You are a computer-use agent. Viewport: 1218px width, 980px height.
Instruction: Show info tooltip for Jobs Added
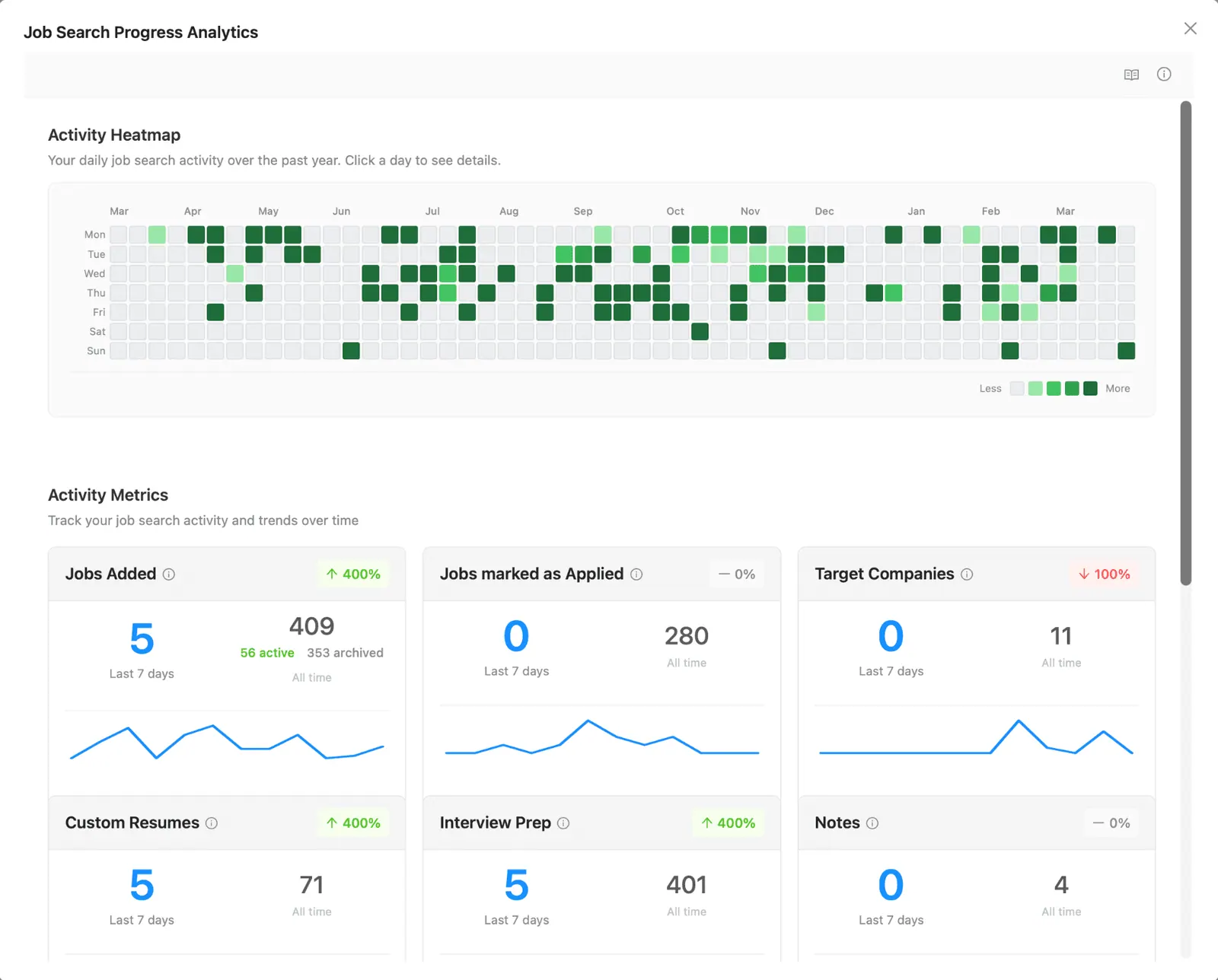169,574
